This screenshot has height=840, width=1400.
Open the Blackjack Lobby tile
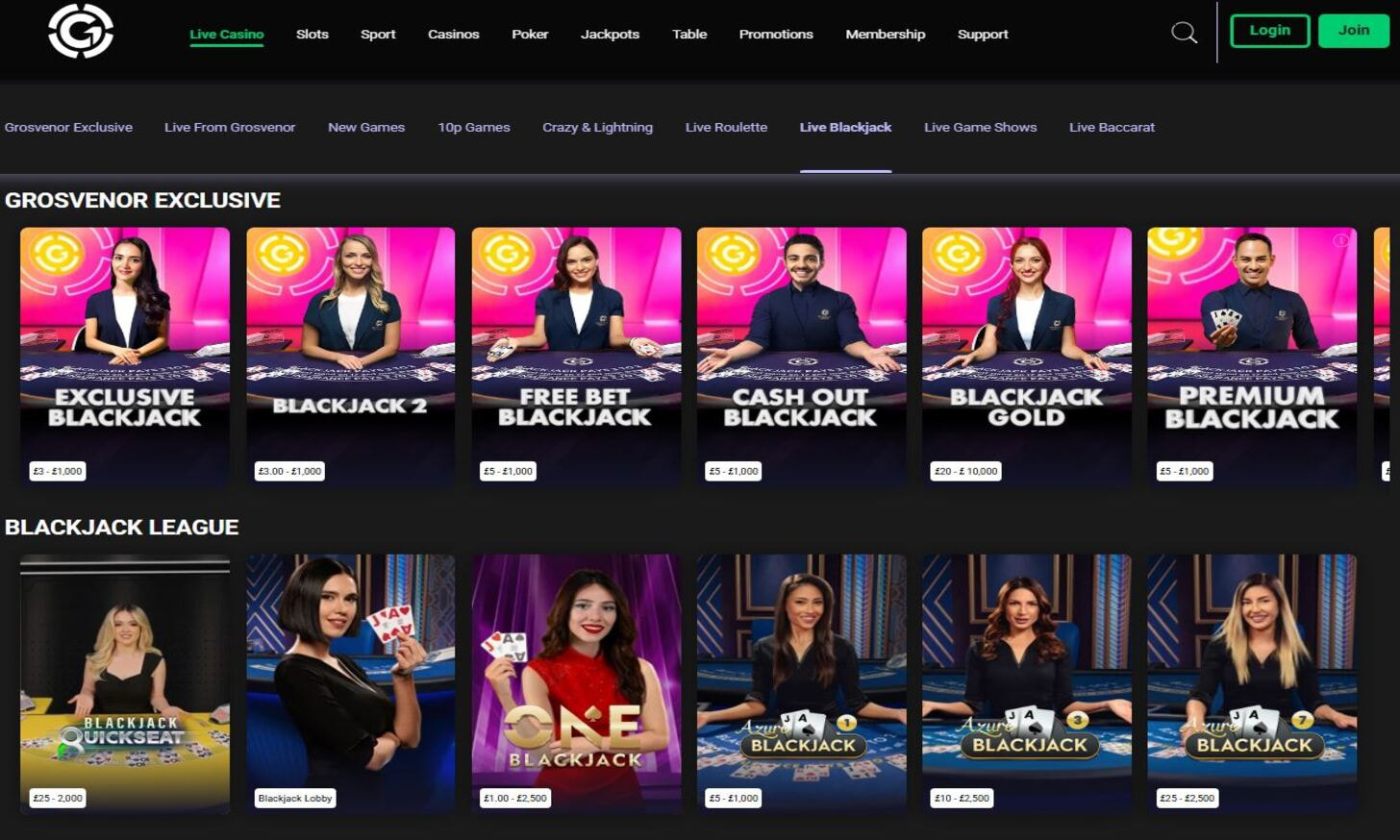coord(350,682)
